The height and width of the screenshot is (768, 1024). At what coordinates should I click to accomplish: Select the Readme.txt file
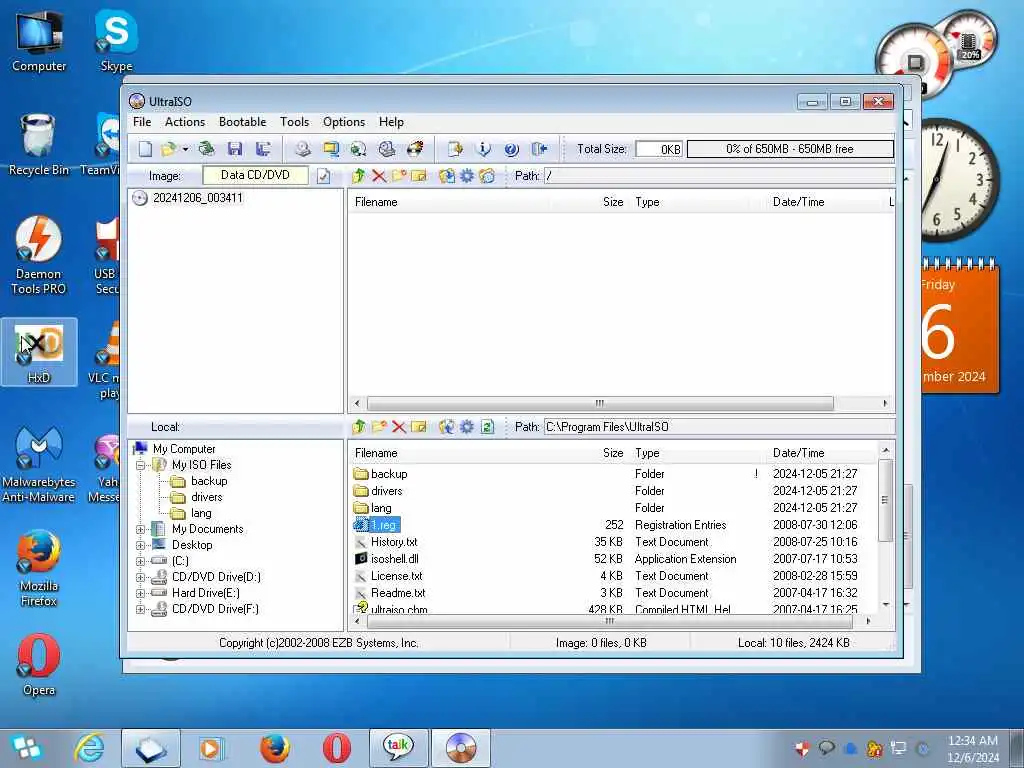(x=398, y=593)
